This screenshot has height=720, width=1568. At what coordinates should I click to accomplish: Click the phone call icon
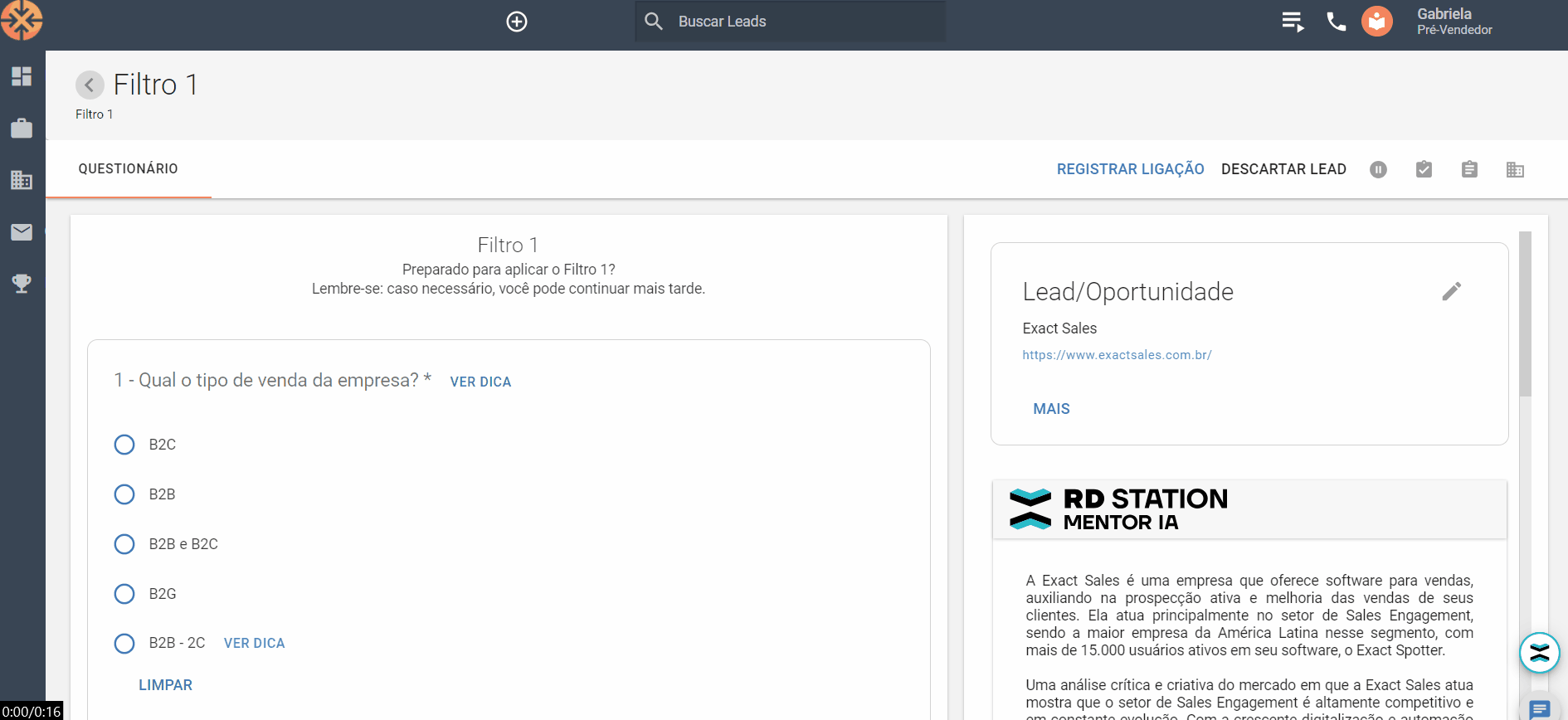point(1337,22)
